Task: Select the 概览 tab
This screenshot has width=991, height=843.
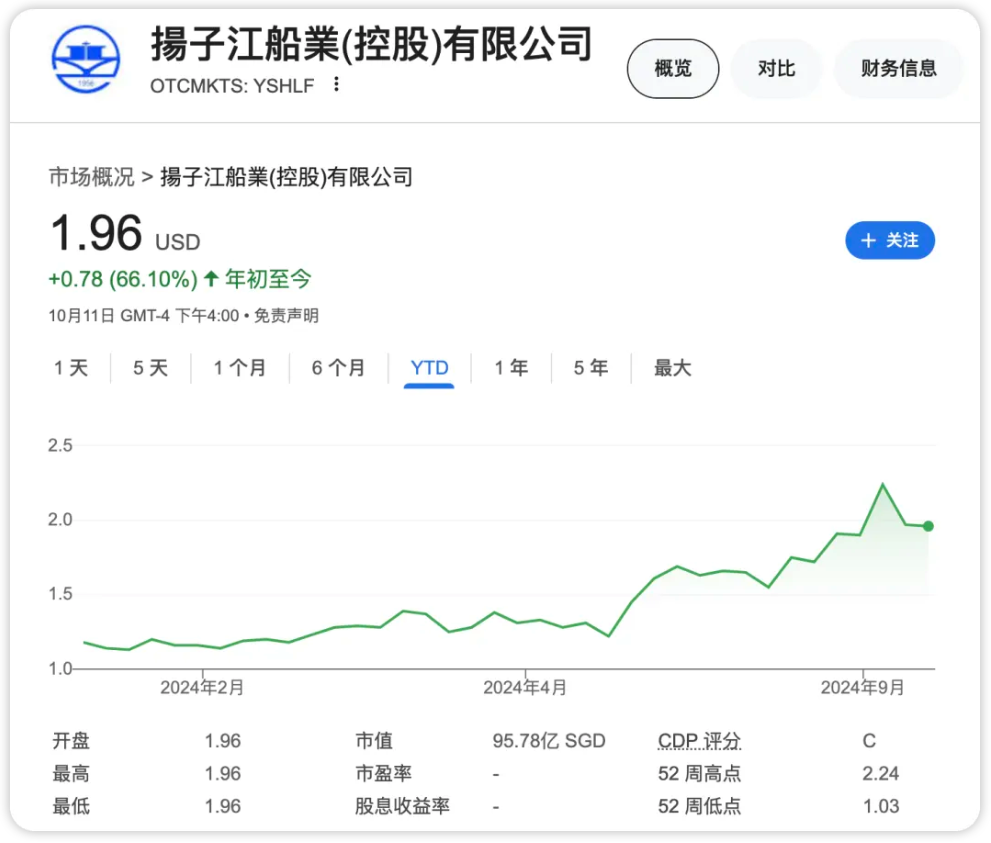Action: pyautogui.click(x=672, y=68)
